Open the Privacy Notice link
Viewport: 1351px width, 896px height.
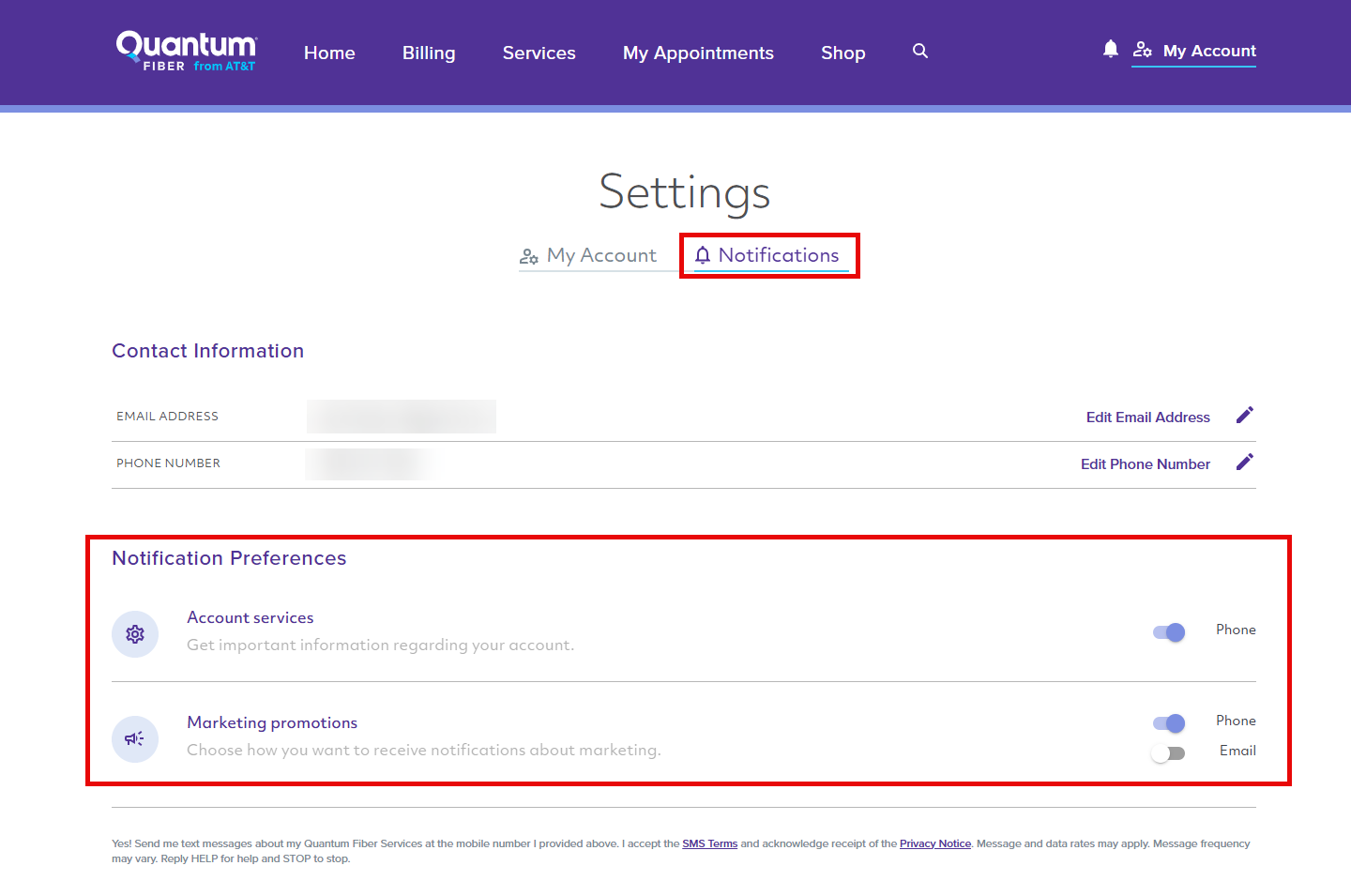click(x=935, y=843)
